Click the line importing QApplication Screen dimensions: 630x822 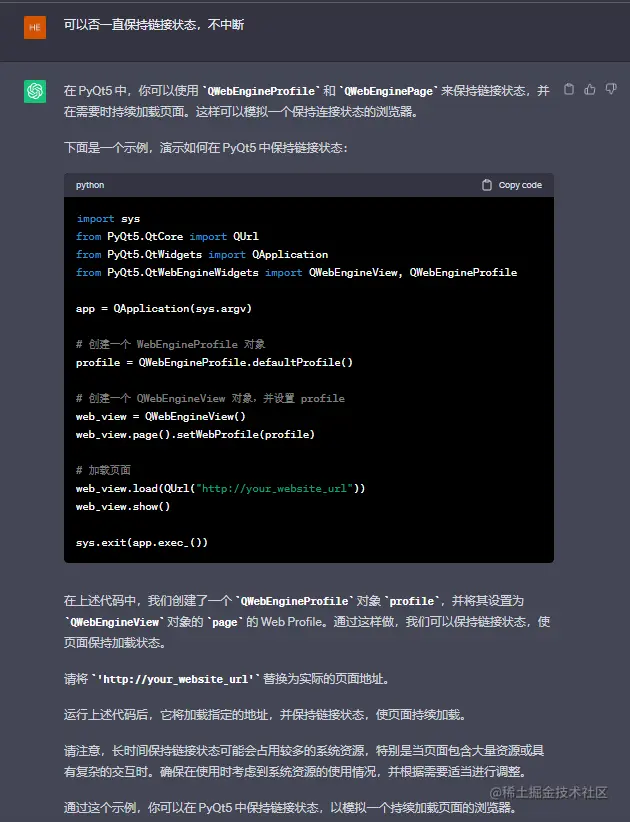202,254
